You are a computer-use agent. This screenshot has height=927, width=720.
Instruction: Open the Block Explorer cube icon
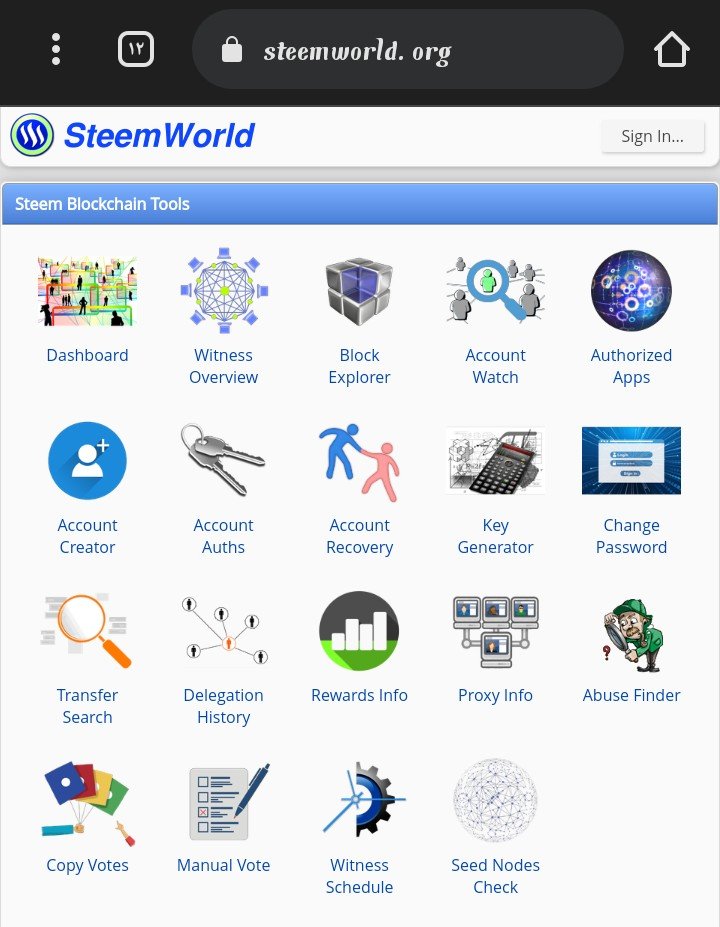coord(359,291)
